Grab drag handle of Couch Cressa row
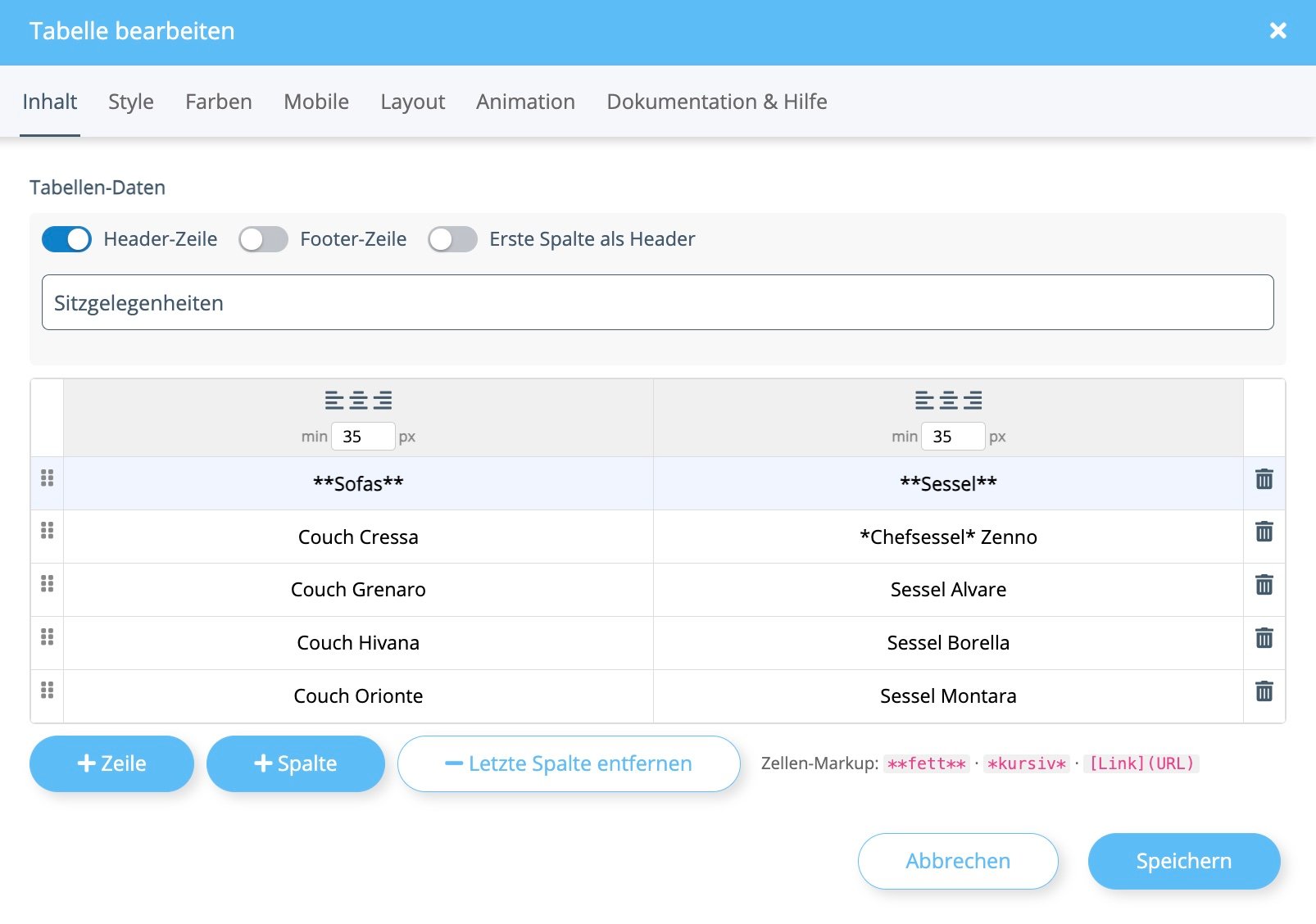The image size is (1316, 924). (x=47, y=530)
